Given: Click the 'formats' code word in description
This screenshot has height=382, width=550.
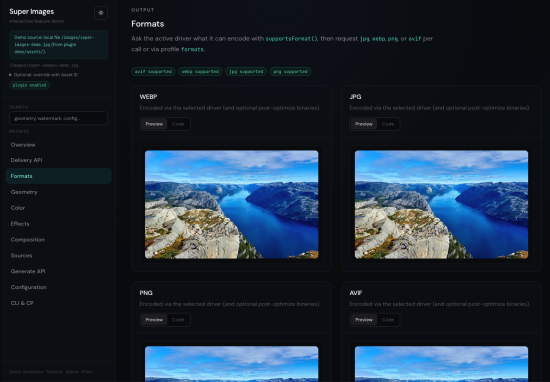Looking at the screenshot, I should point(192,49).
